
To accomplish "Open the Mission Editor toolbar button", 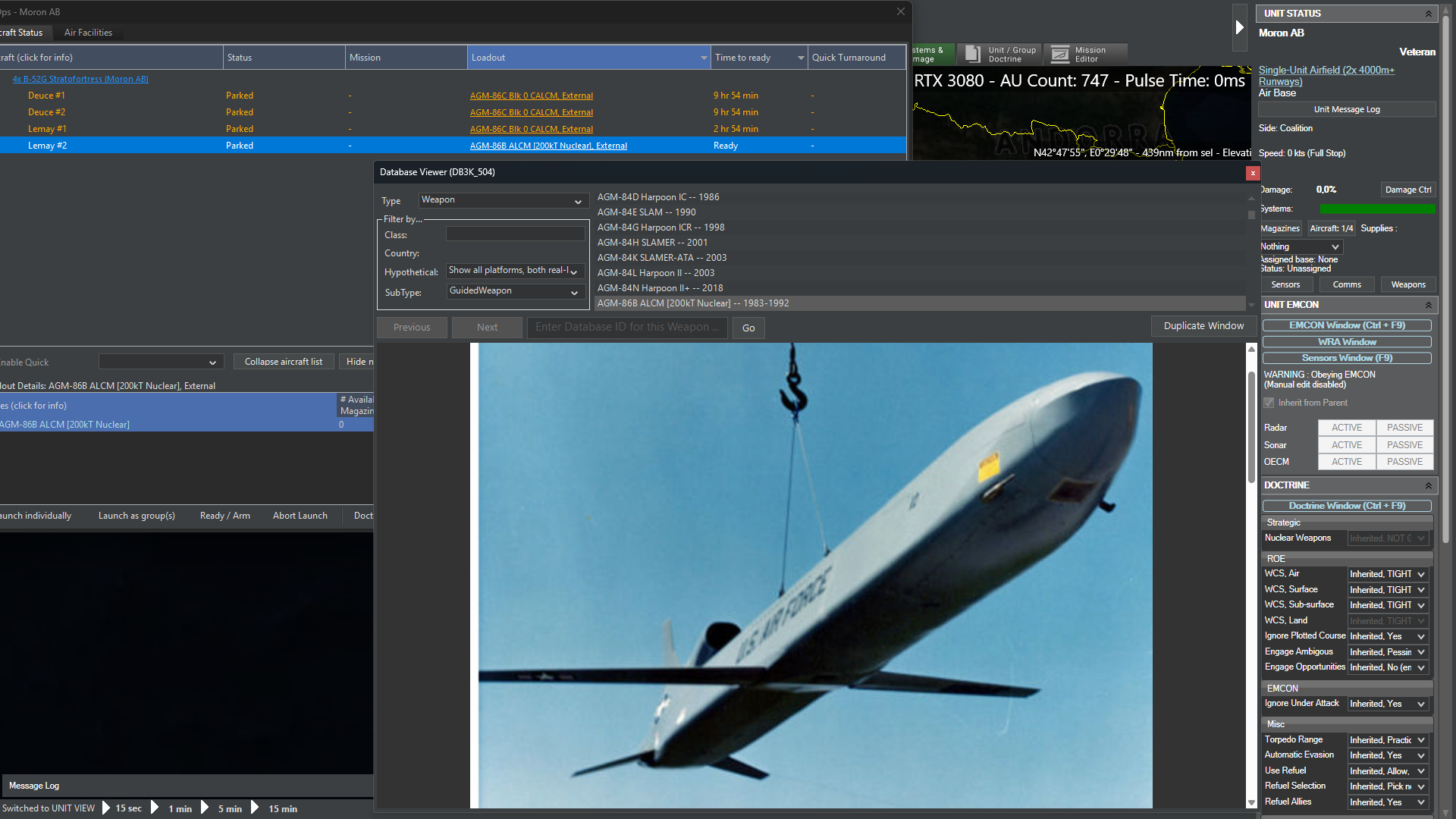I will tap(1085, 54).
